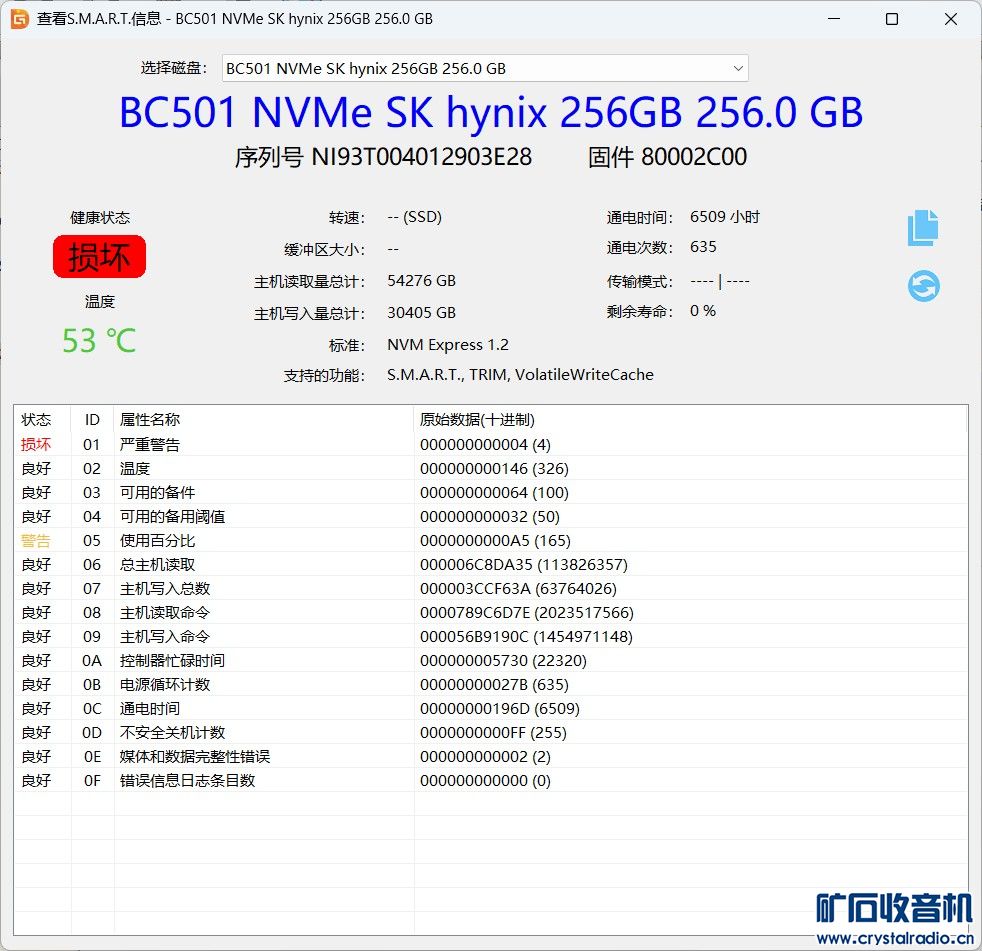
Task: Click the 30405 GB host writes value
Action: click(x=421, y=313)
